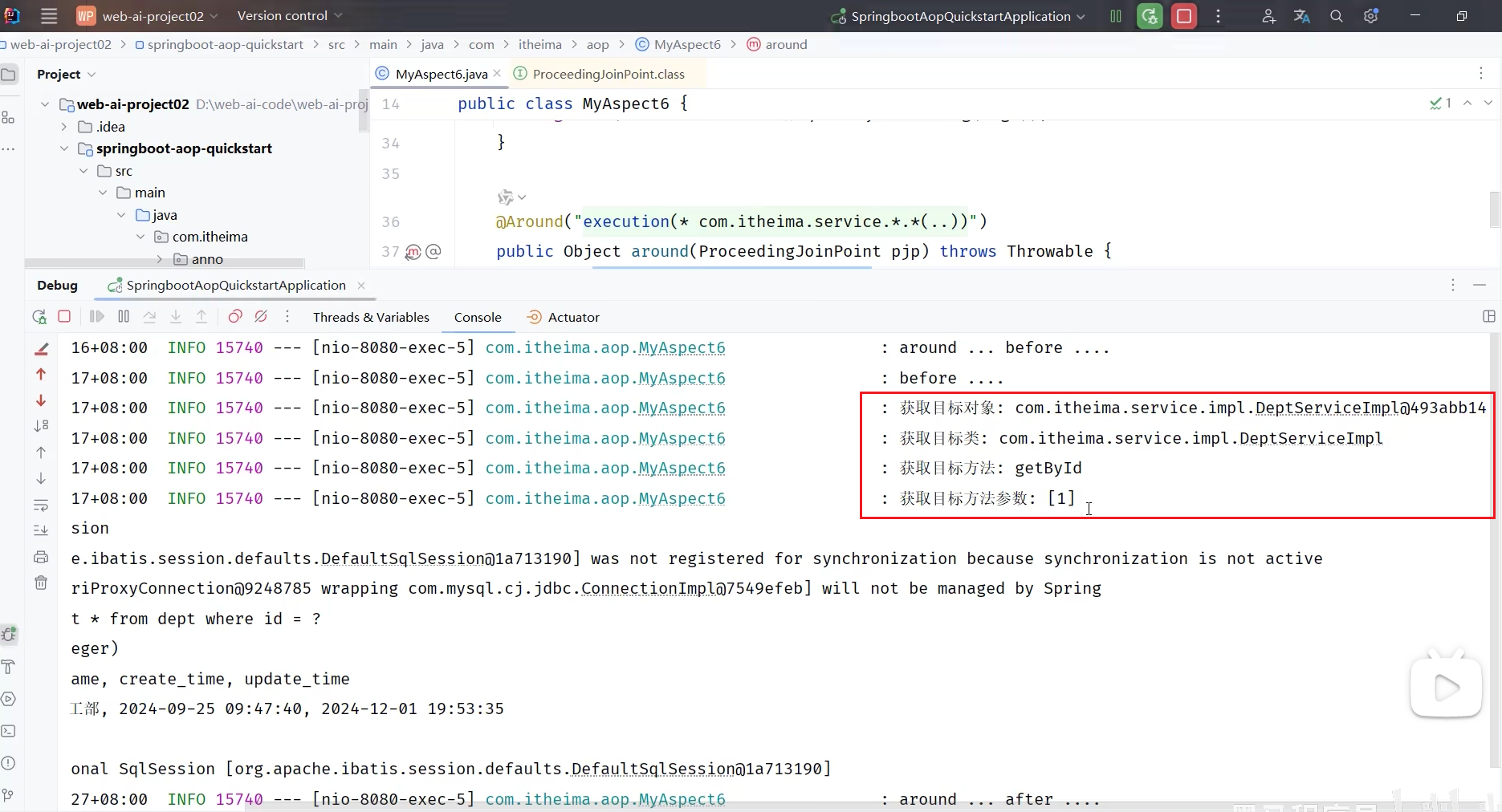Viewport: 1502px width, 812px height.
Task: Click View Breakpoints icon
Action: tap(235, 317)
